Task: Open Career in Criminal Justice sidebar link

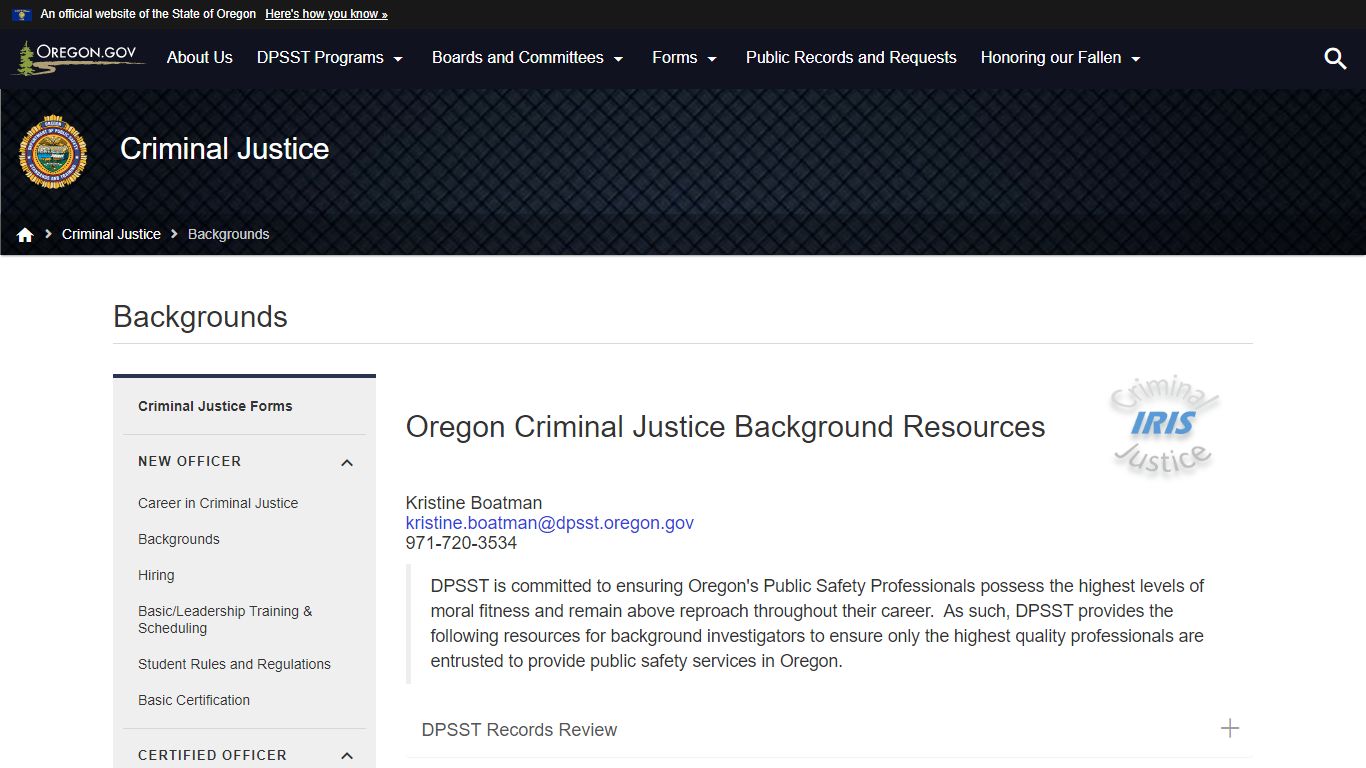Action: coord(218,503)
